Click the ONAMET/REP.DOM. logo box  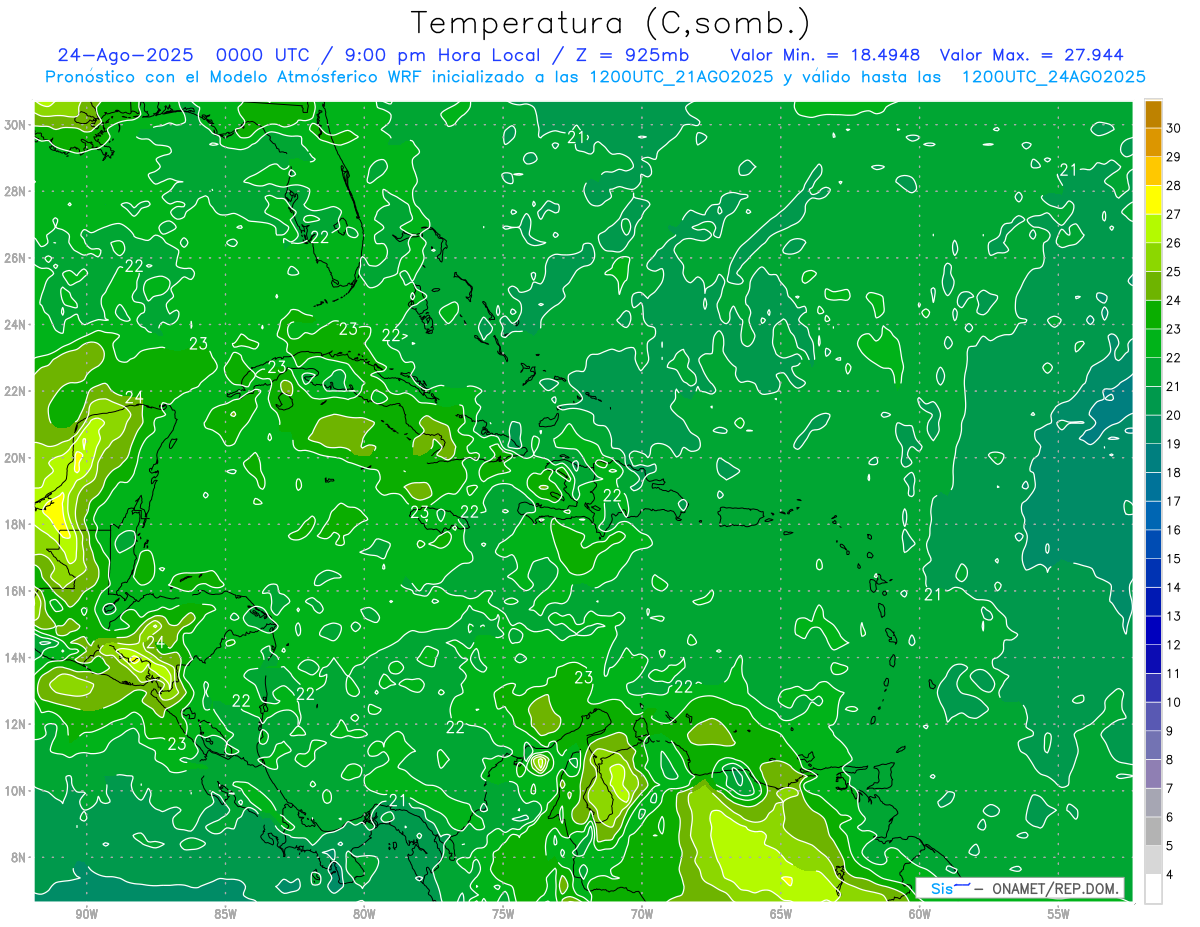1021,888
